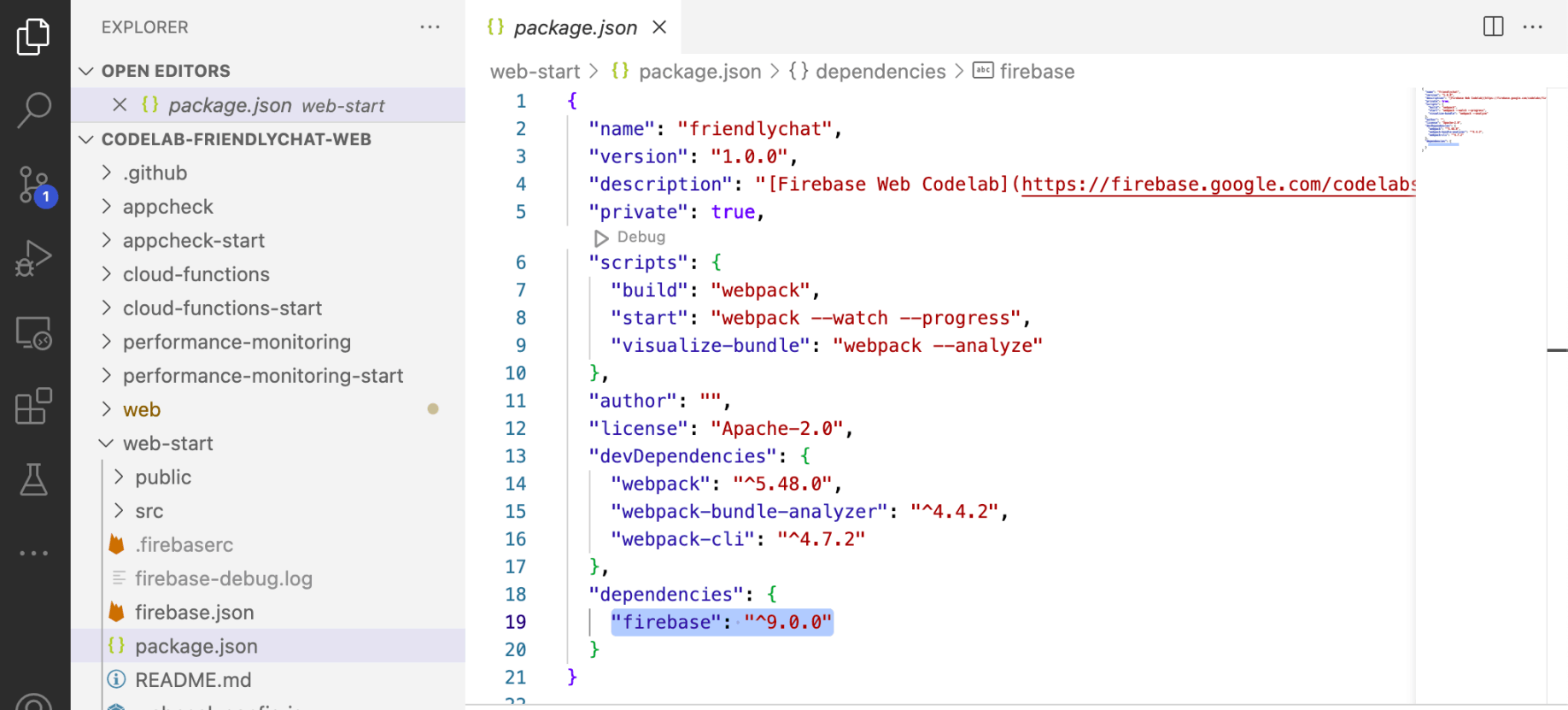Click the firebase-debug.log file icon

coord(119,578)
